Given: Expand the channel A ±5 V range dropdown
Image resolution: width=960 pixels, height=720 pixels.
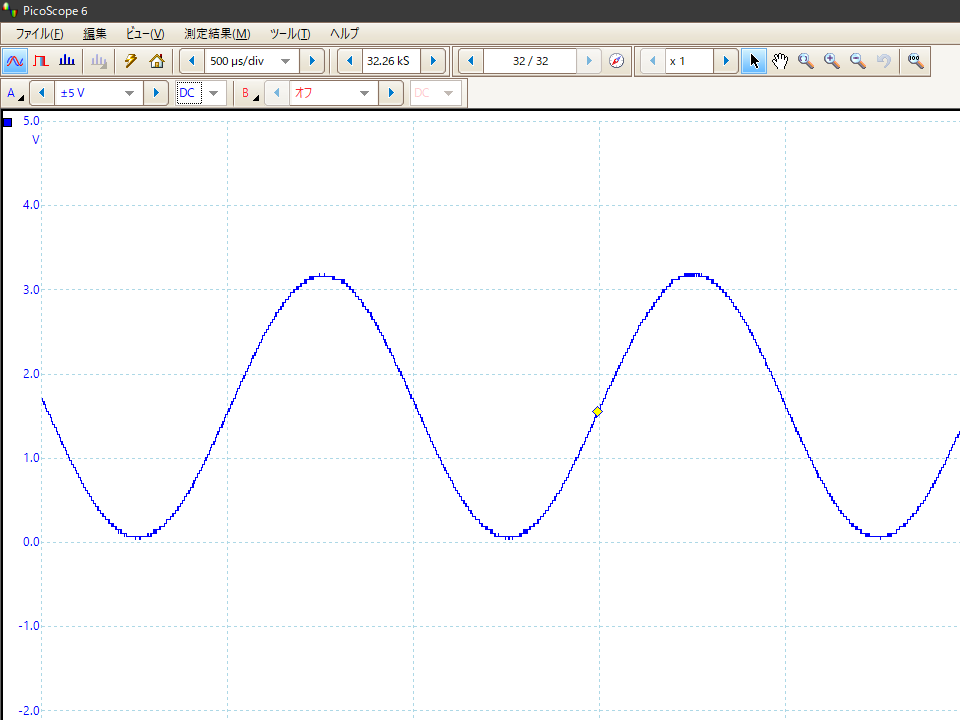Looking at the screenshot, I should [x=129, y=93].
